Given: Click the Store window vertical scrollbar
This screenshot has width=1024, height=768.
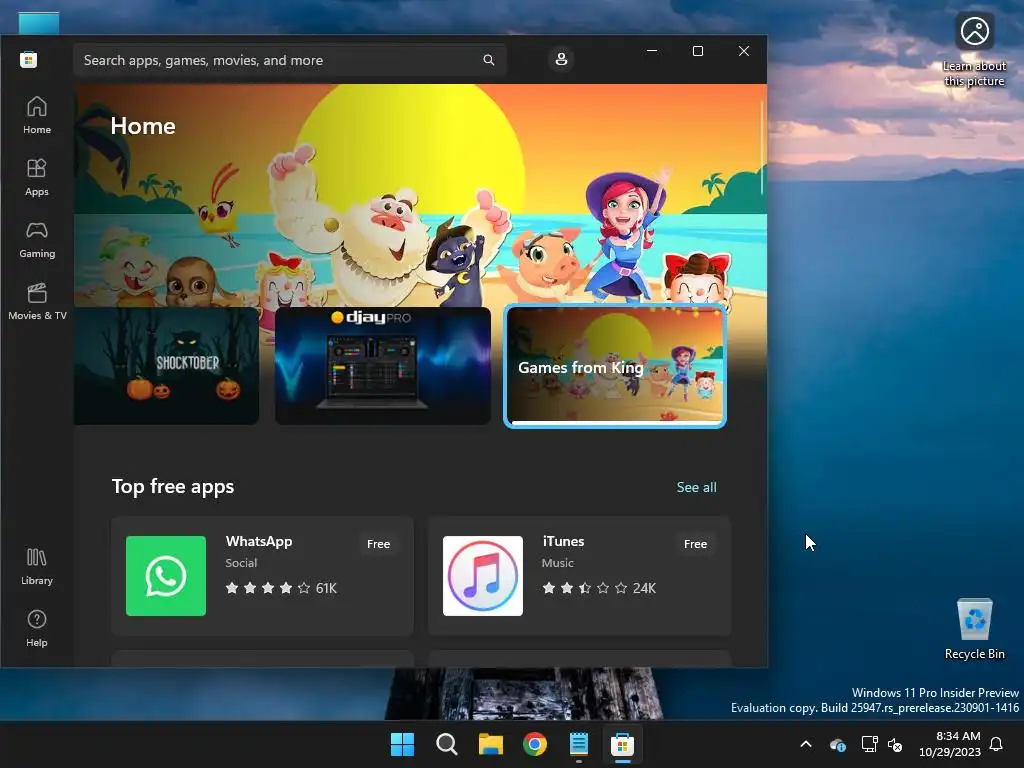Looking at the screenshot, I should pos(762,149).
